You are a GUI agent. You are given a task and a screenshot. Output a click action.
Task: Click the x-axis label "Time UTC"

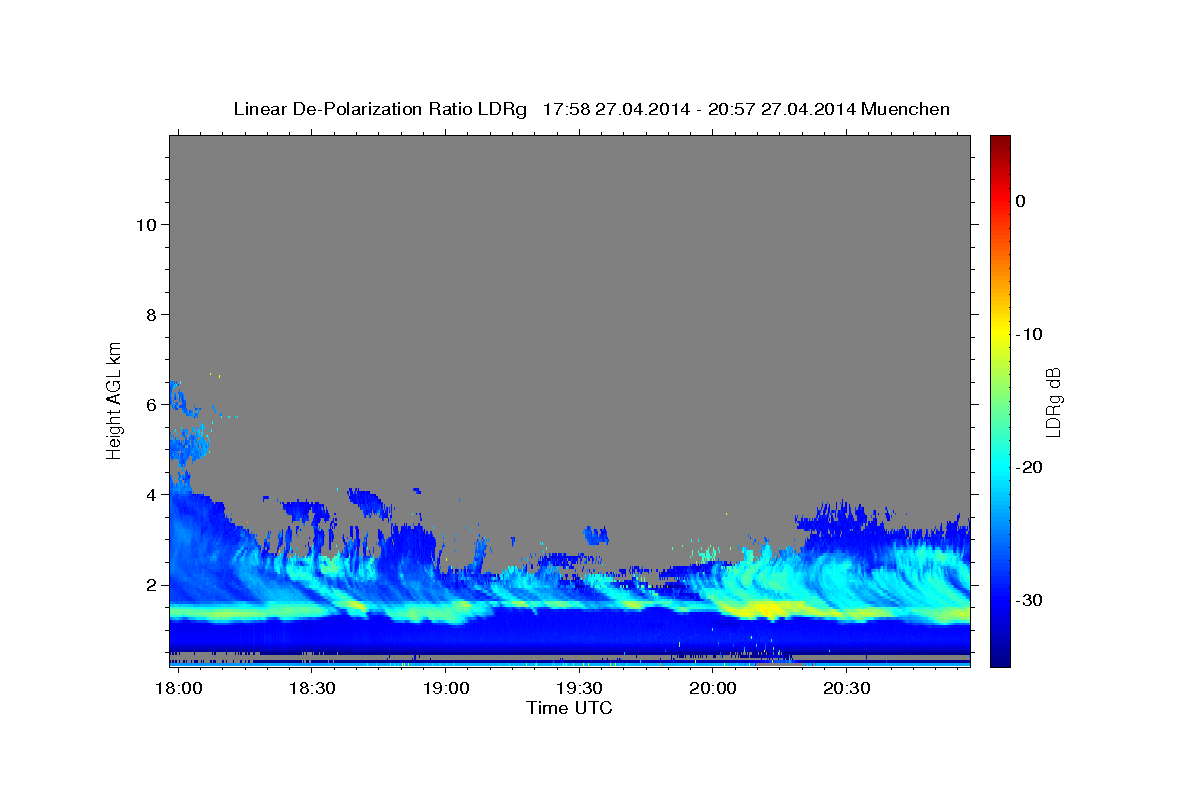point(569,708)
